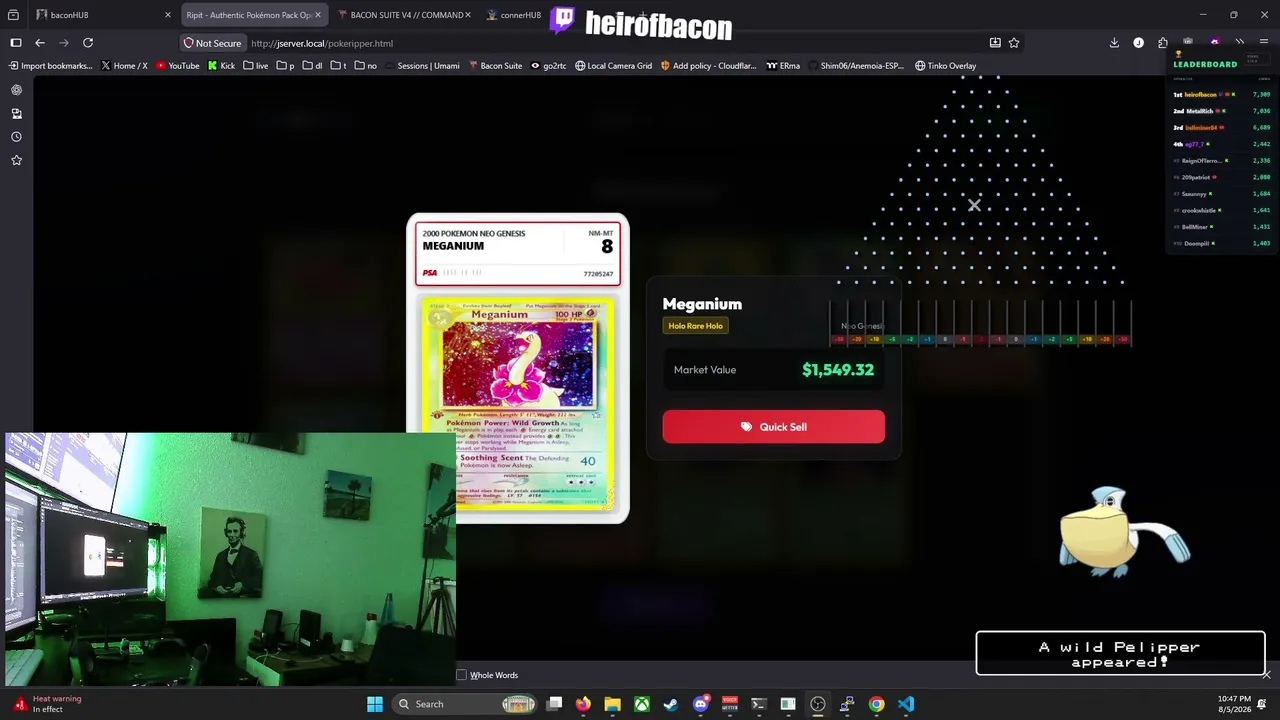
Task: Switch to the baconHUB tab
Action: click(x=104, y=15)
